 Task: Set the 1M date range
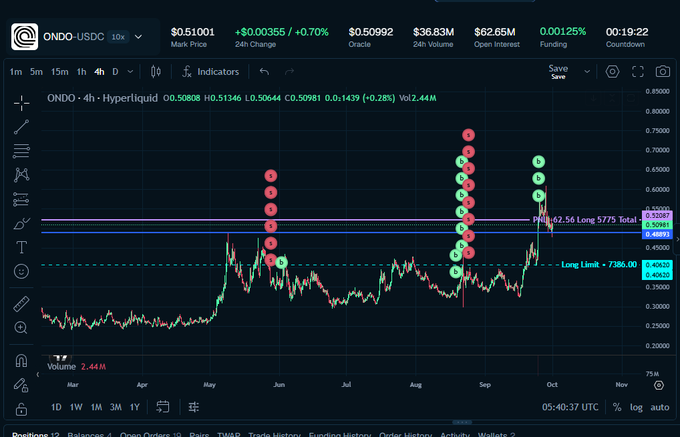tap(96, 408)
